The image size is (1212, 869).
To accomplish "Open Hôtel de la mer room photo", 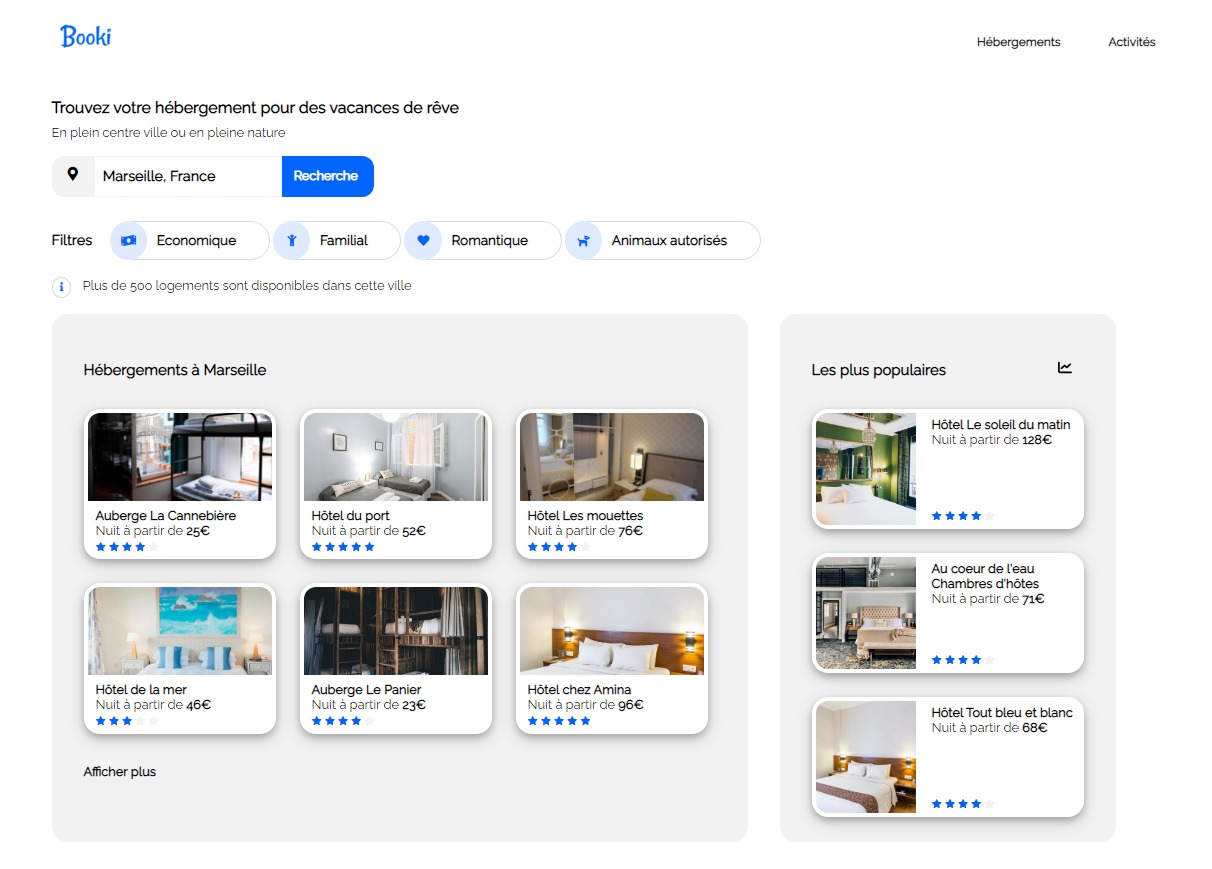I will point(180,631).
